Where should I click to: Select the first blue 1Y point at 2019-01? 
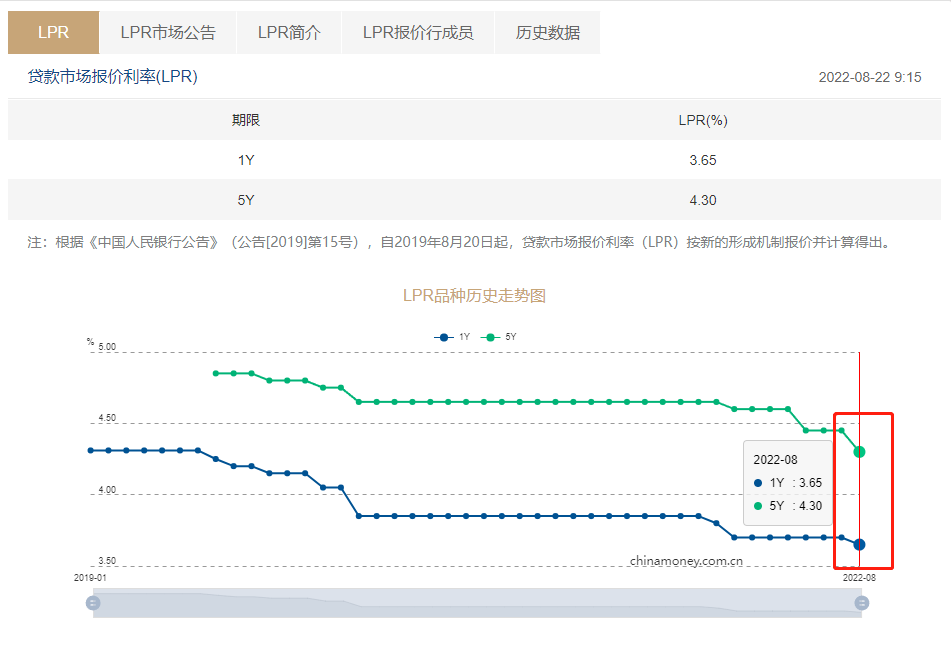90,451
